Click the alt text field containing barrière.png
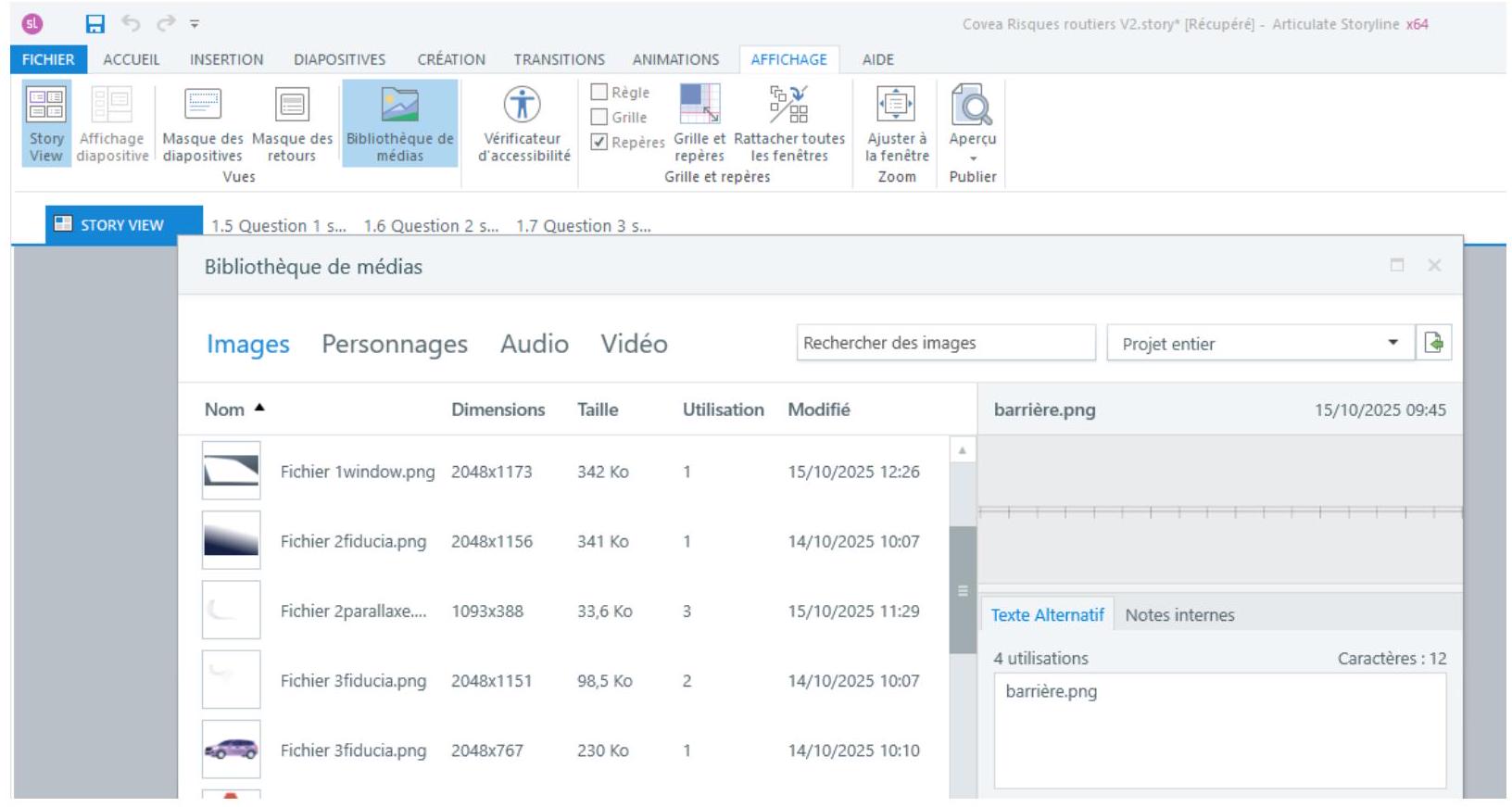 (1220, 730)
